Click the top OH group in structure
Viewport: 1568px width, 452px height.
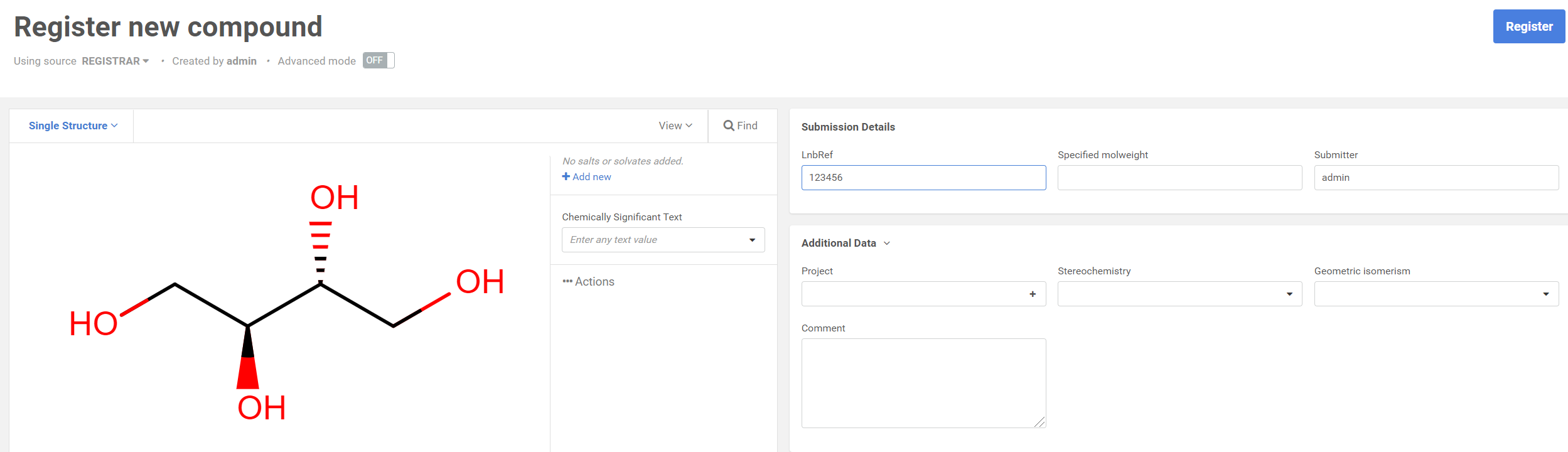pyautogui.click(x=334, y=198)
